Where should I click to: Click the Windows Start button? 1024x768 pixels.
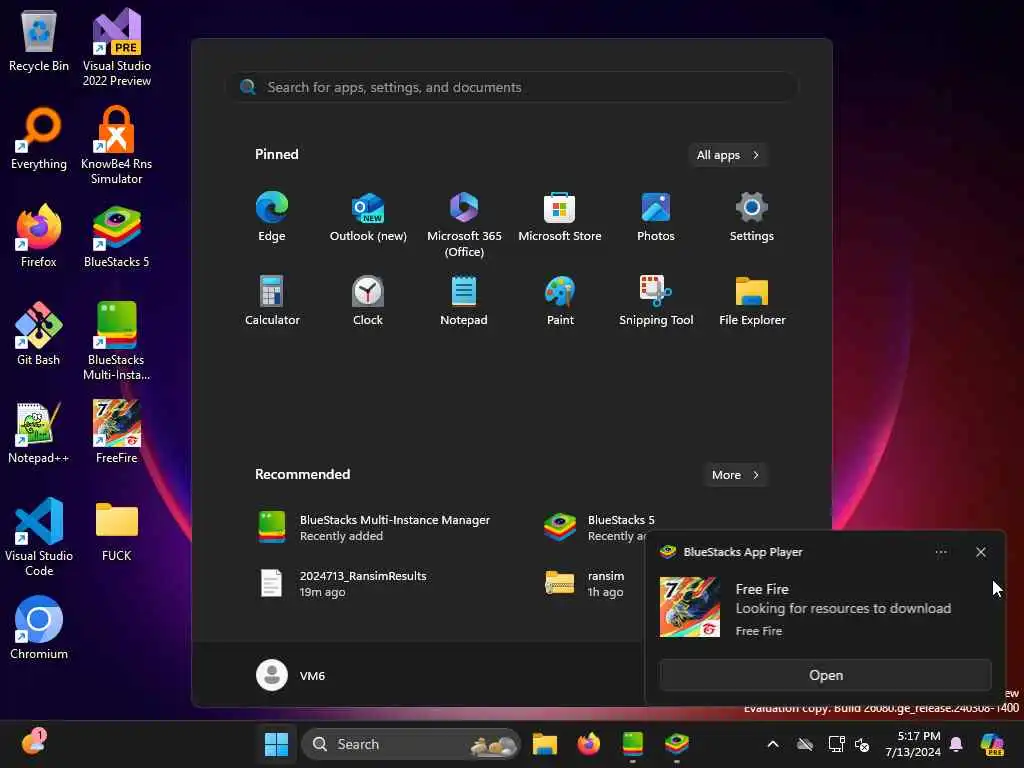(x=276, y=744)
